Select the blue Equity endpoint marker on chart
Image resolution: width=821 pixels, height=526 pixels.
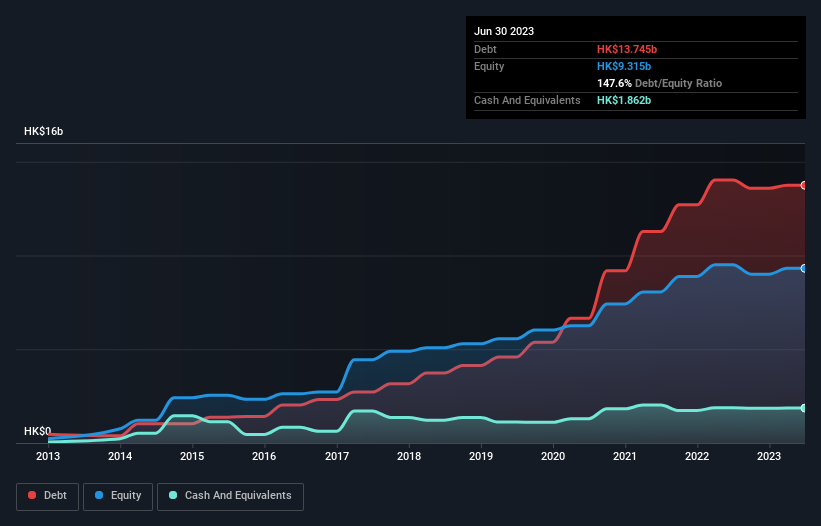(x=804, y=268)
